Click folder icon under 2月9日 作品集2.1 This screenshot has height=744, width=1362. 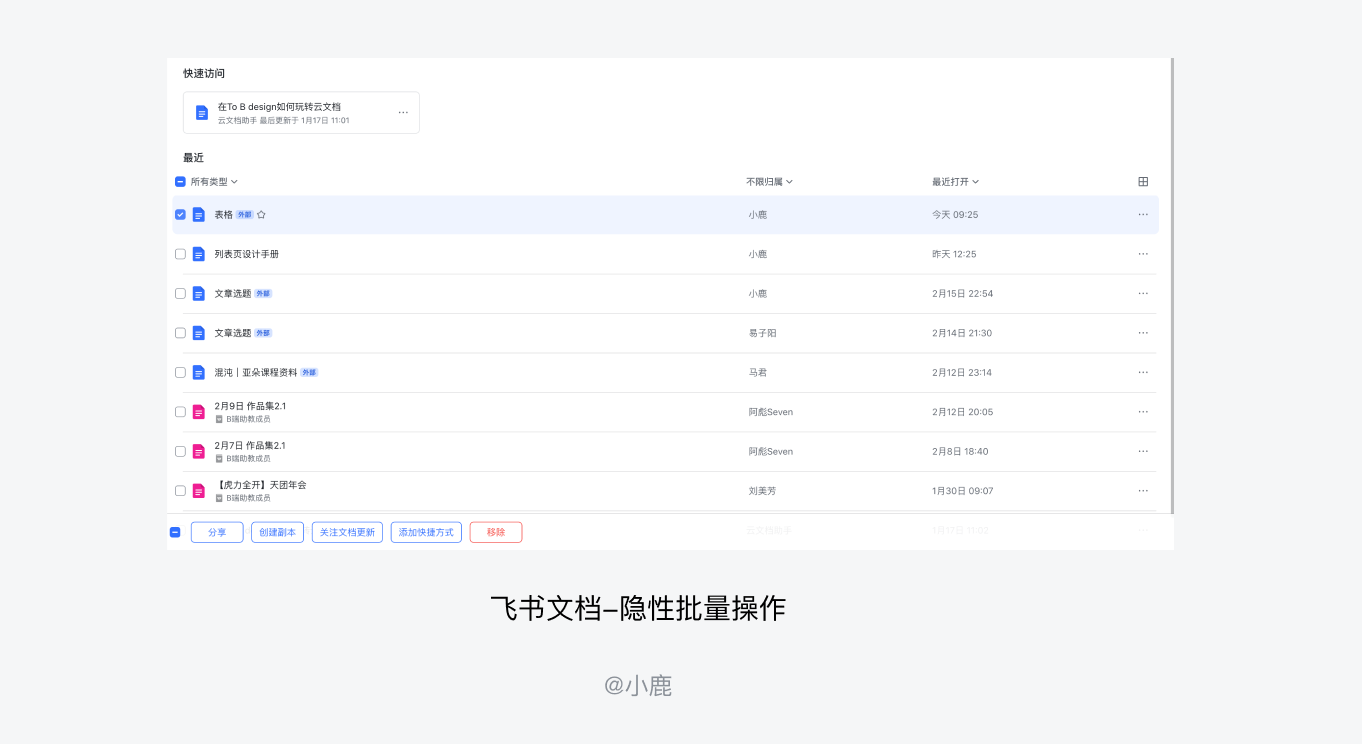pos(219,419)
